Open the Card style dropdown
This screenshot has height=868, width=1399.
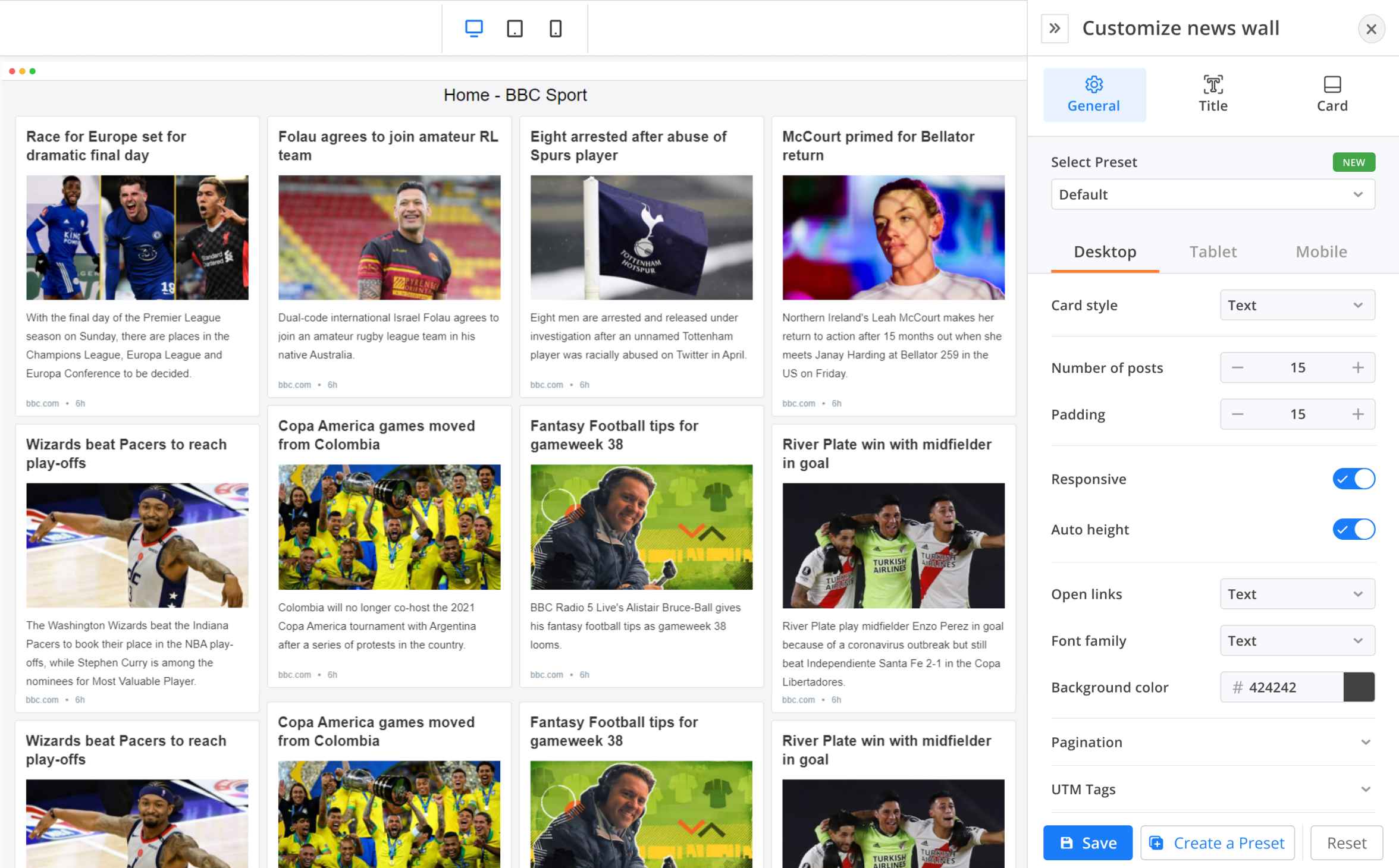pyautogui.click(x=1297, y=305)
